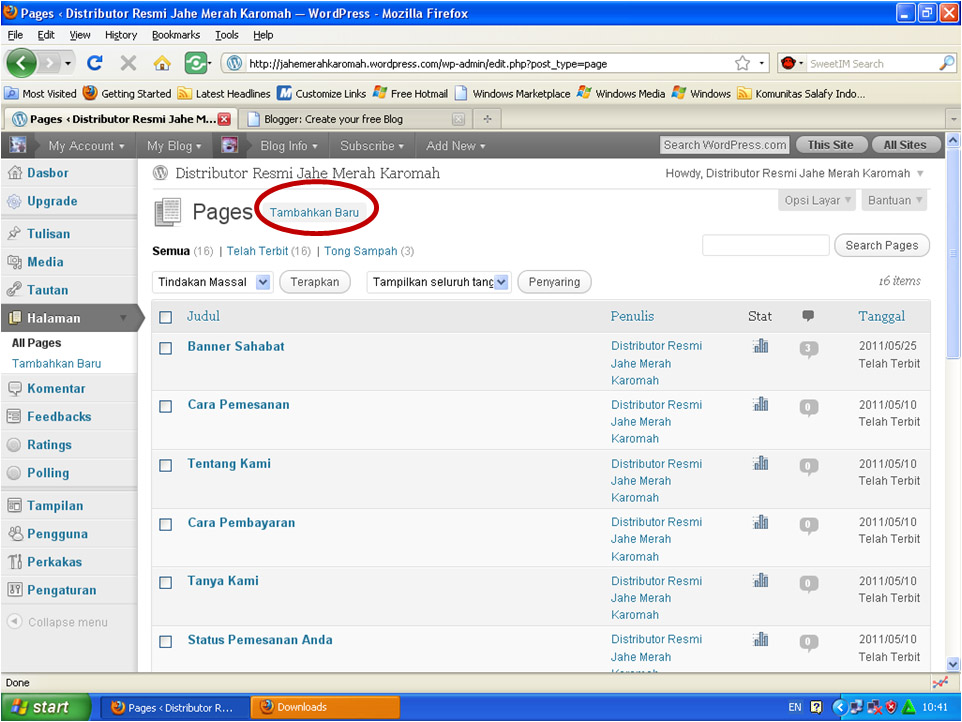962x722 pixels.
Task: Expand the Bantuan help panel
Action: tap(894, 200)
